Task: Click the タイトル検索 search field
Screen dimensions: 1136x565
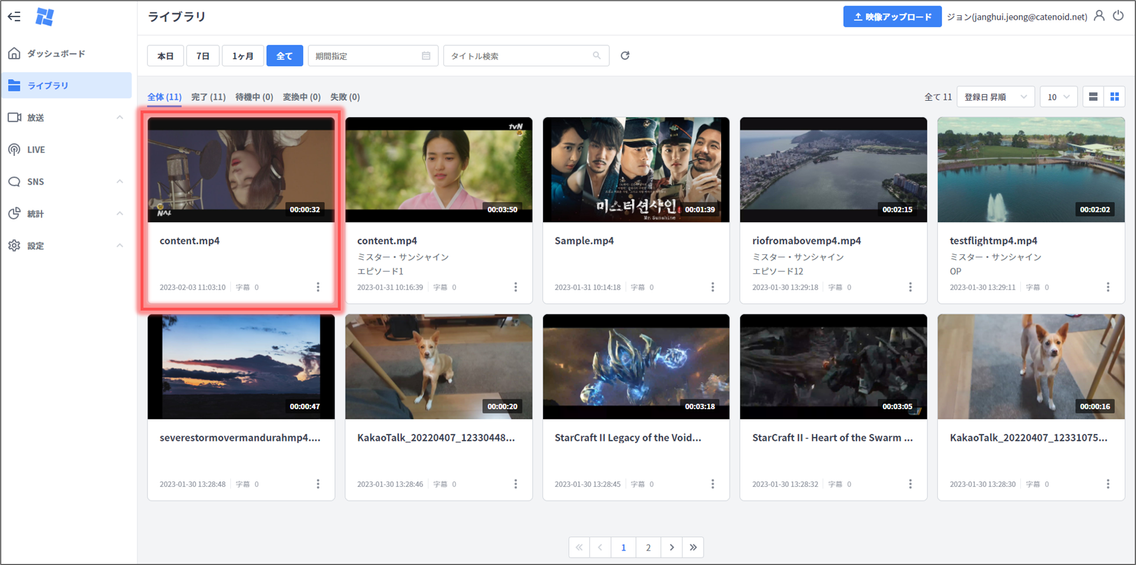Action: click(520, 56)
